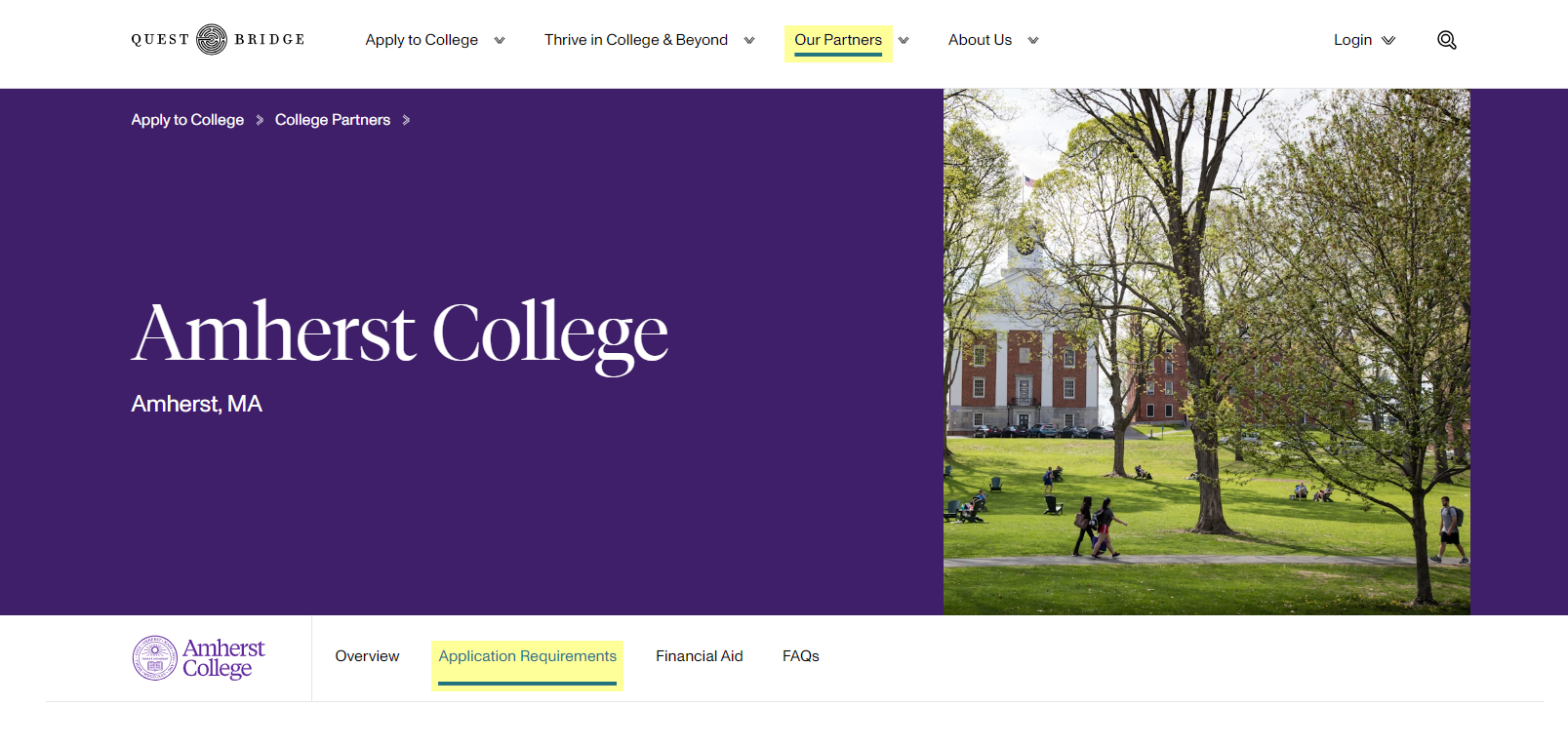Image resolution: width=1568 pixels, height=745 pixels.
Task: Switch to the Financial Aid tab
Action: tap(699, 656)
